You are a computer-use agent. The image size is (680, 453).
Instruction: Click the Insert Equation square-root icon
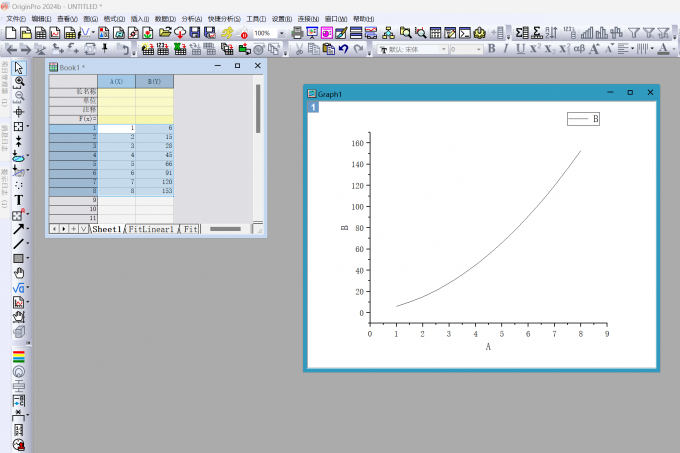coord(18,288)
